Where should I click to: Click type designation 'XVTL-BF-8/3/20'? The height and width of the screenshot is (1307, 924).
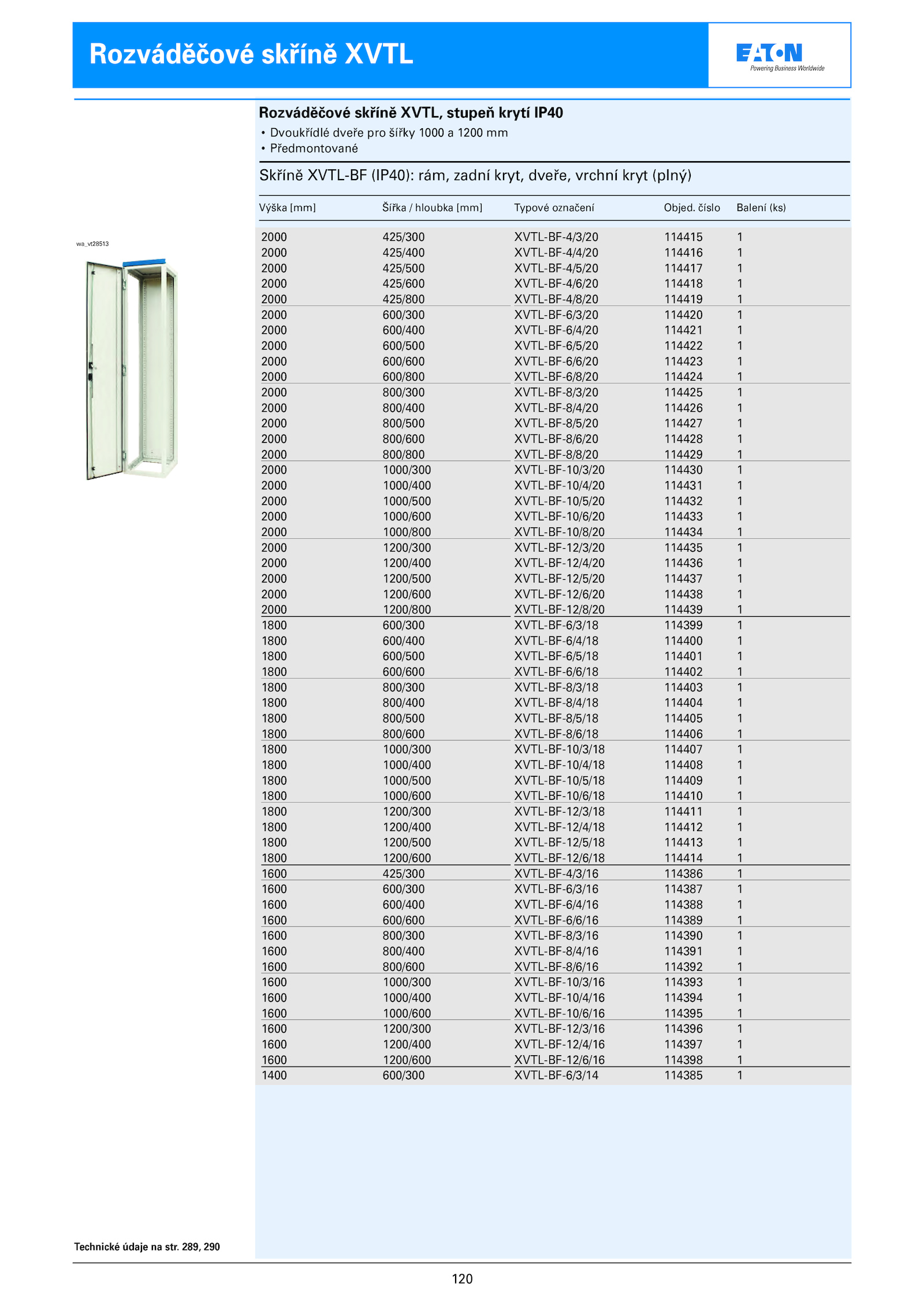(556, 393)
